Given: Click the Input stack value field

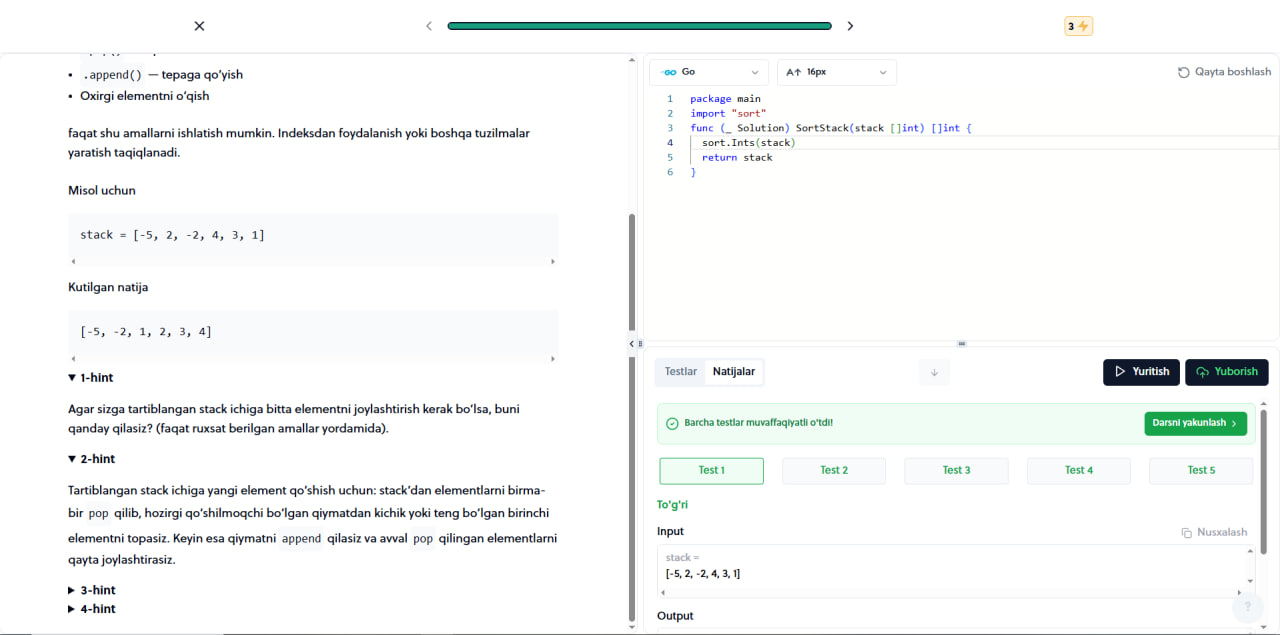Looking at the screenshot, I should (956, 572).
